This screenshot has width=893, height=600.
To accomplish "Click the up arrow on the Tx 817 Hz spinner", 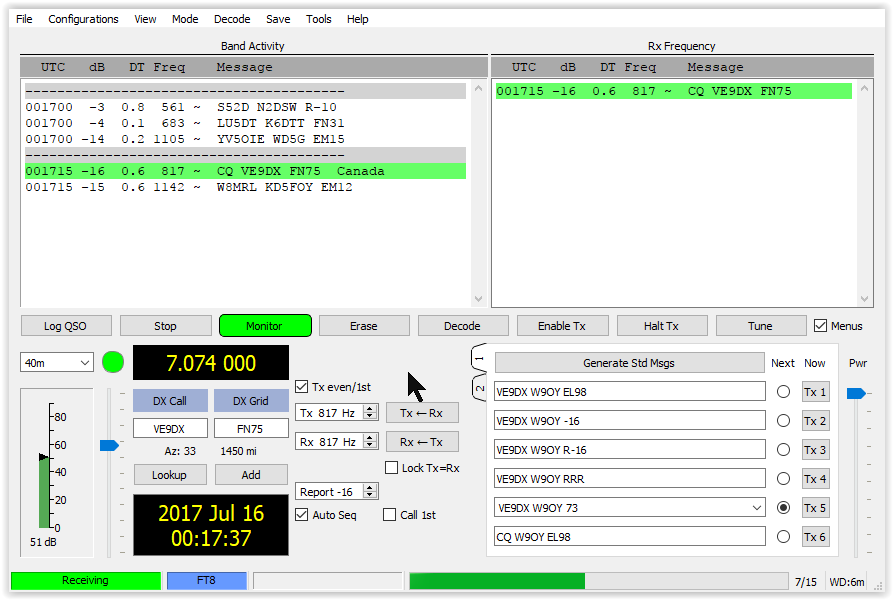I will 371,408.
